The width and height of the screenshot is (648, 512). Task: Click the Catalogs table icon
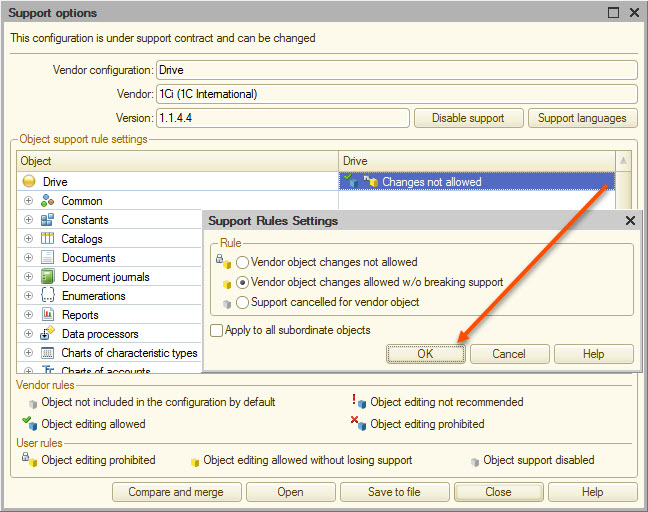coord(47,238)
